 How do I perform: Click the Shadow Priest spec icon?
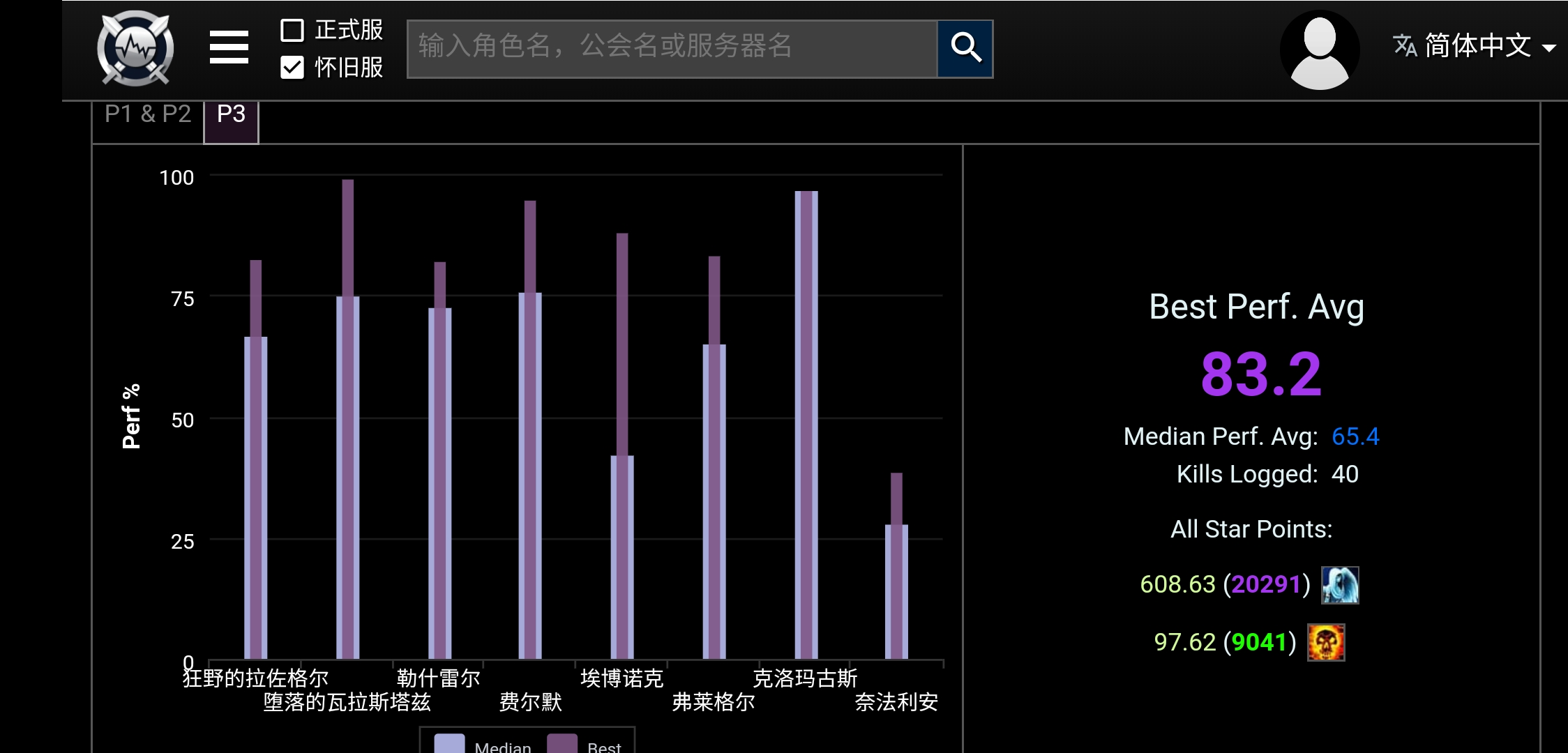(1339, 584)
